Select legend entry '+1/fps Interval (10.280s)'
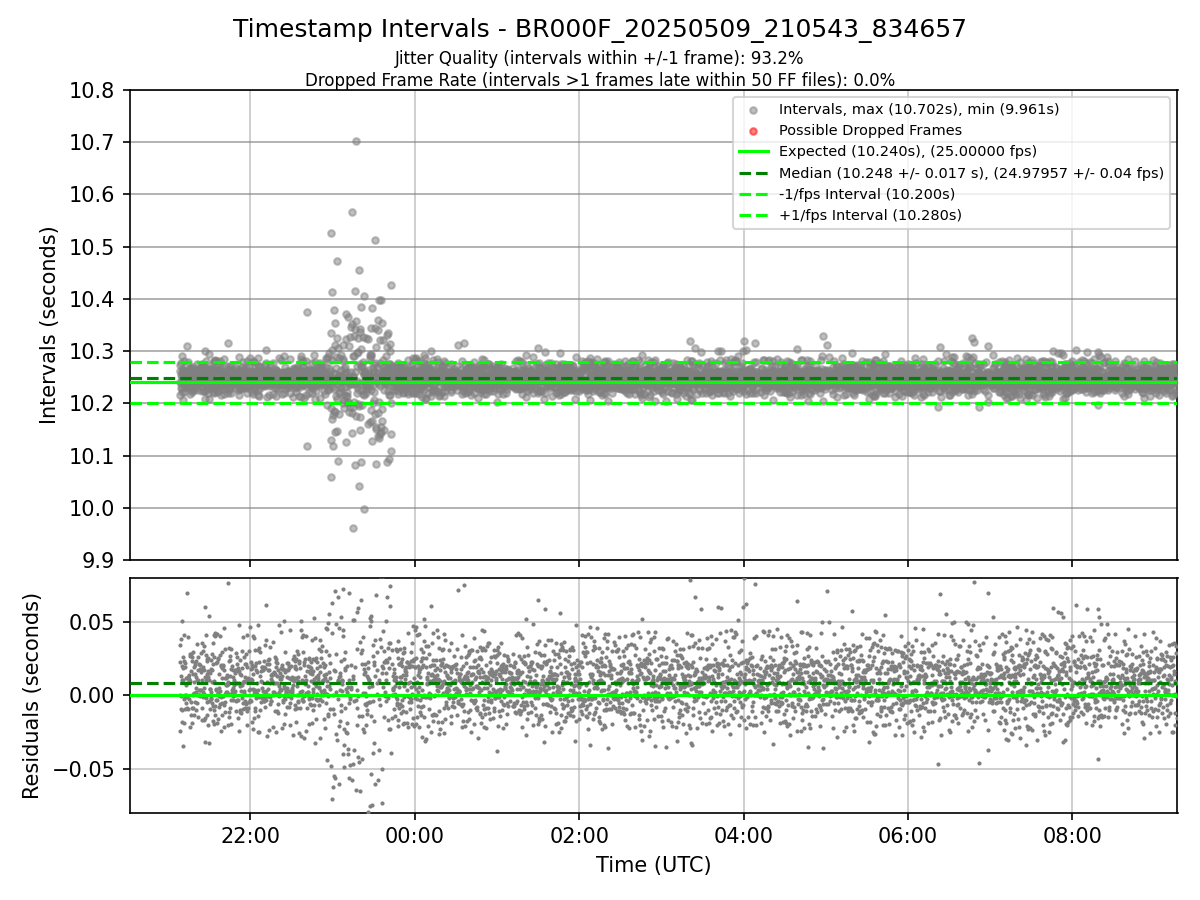The image size is (1200, 900). click(870, 215)
